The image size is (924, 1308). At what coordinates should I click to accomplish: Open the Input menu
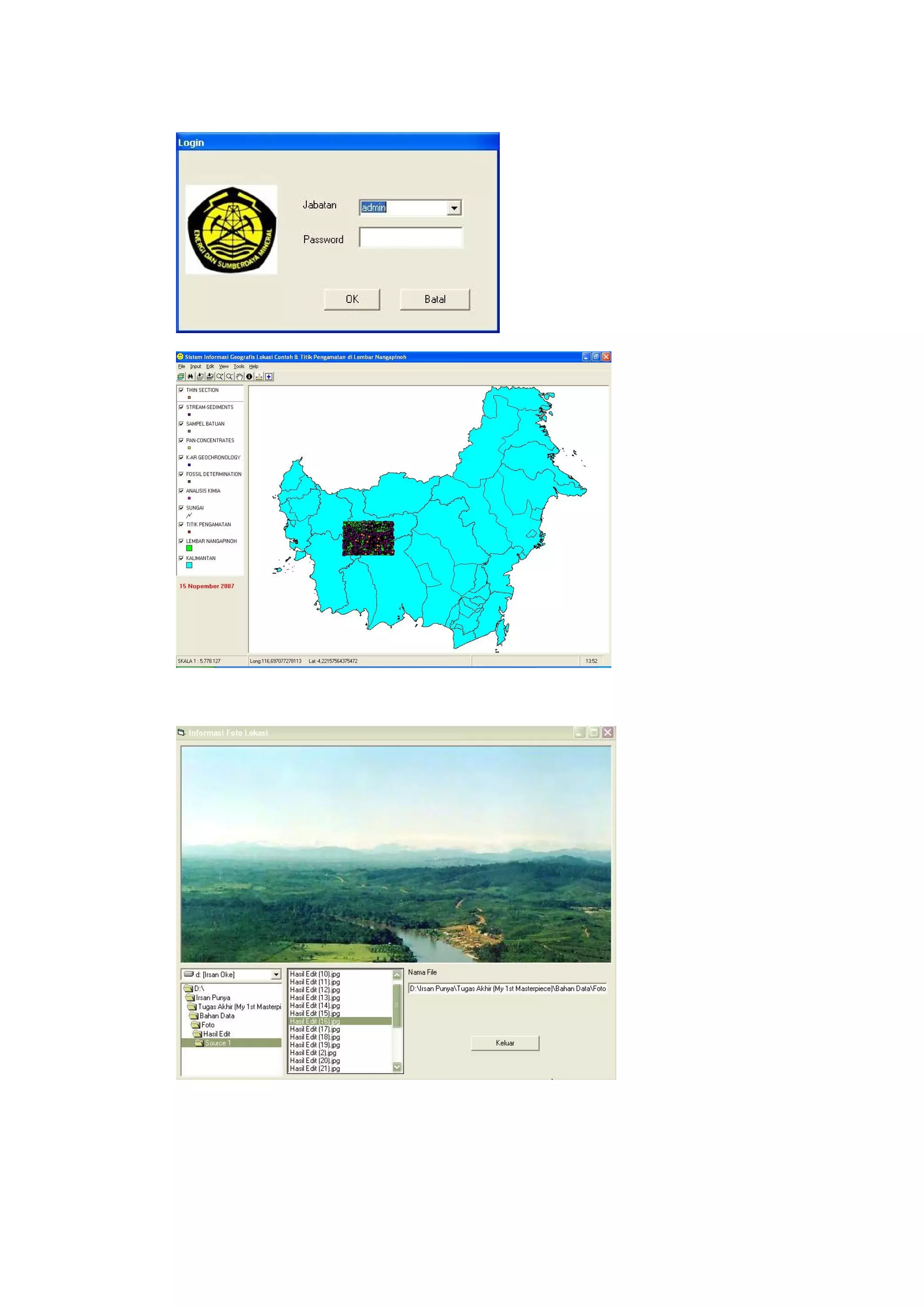[195, 367]
